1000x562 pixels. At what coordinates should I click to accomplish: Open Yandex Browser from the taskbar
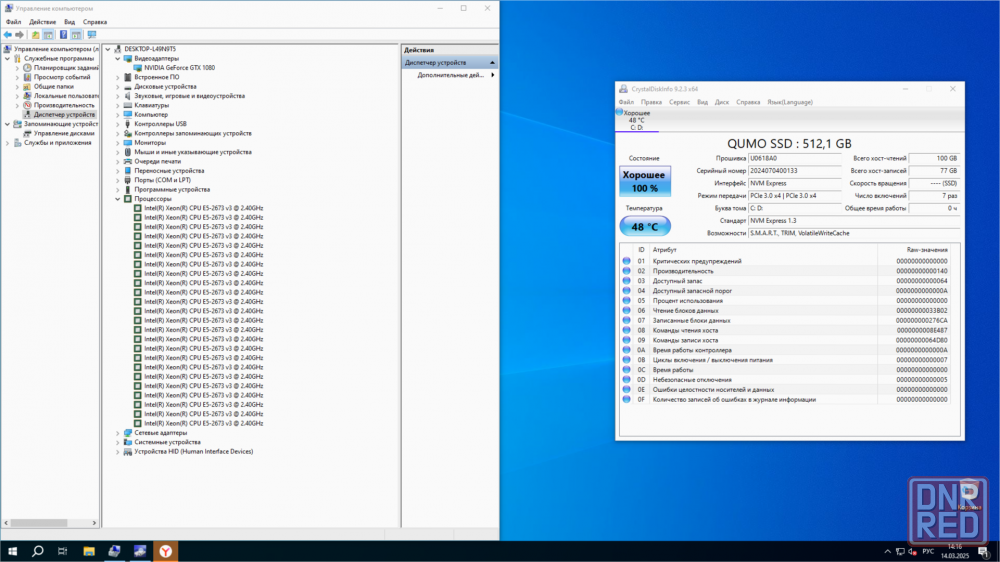(x=167, y=551)
